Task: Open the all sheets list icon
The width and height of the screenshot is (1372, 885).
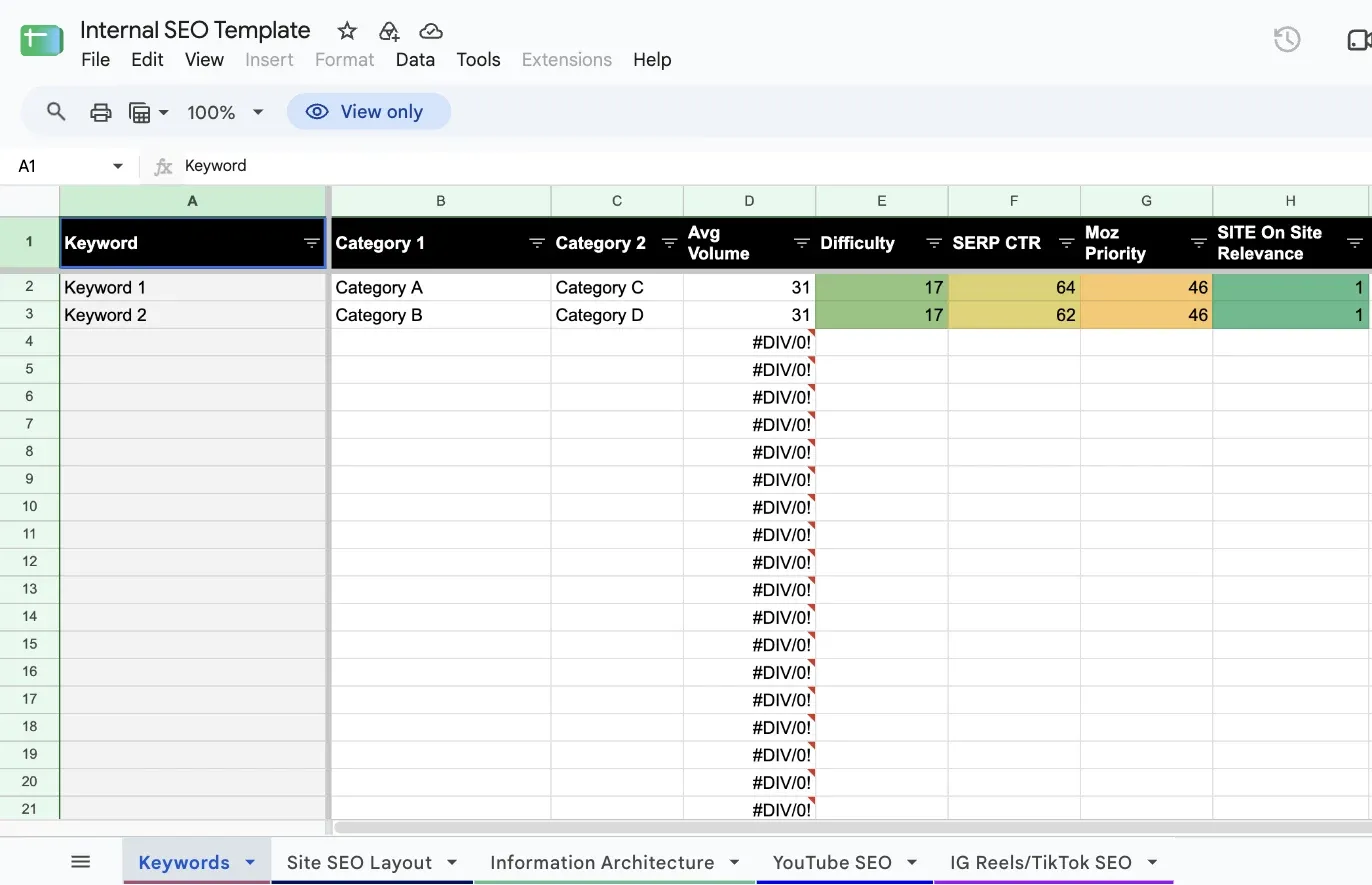Action: coord(81,862)
